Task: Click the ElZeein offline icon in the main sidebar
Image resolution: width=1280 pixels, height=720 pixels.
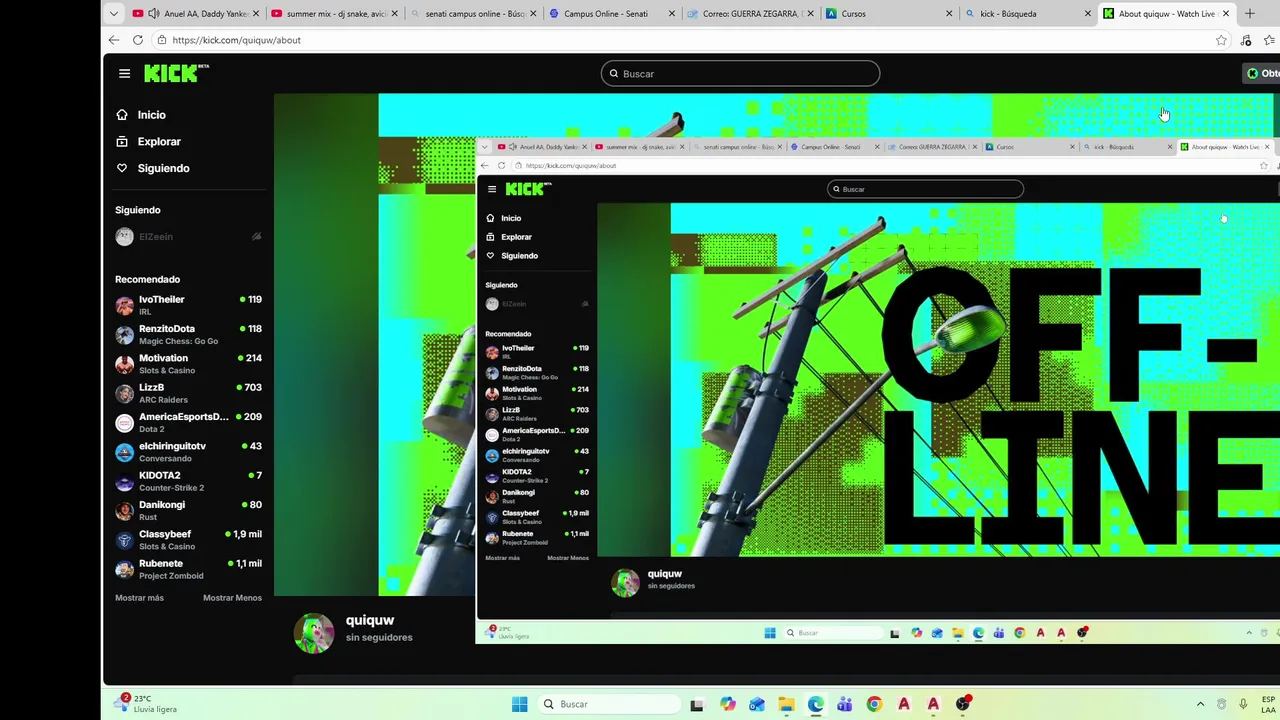Action: (257, 237)
